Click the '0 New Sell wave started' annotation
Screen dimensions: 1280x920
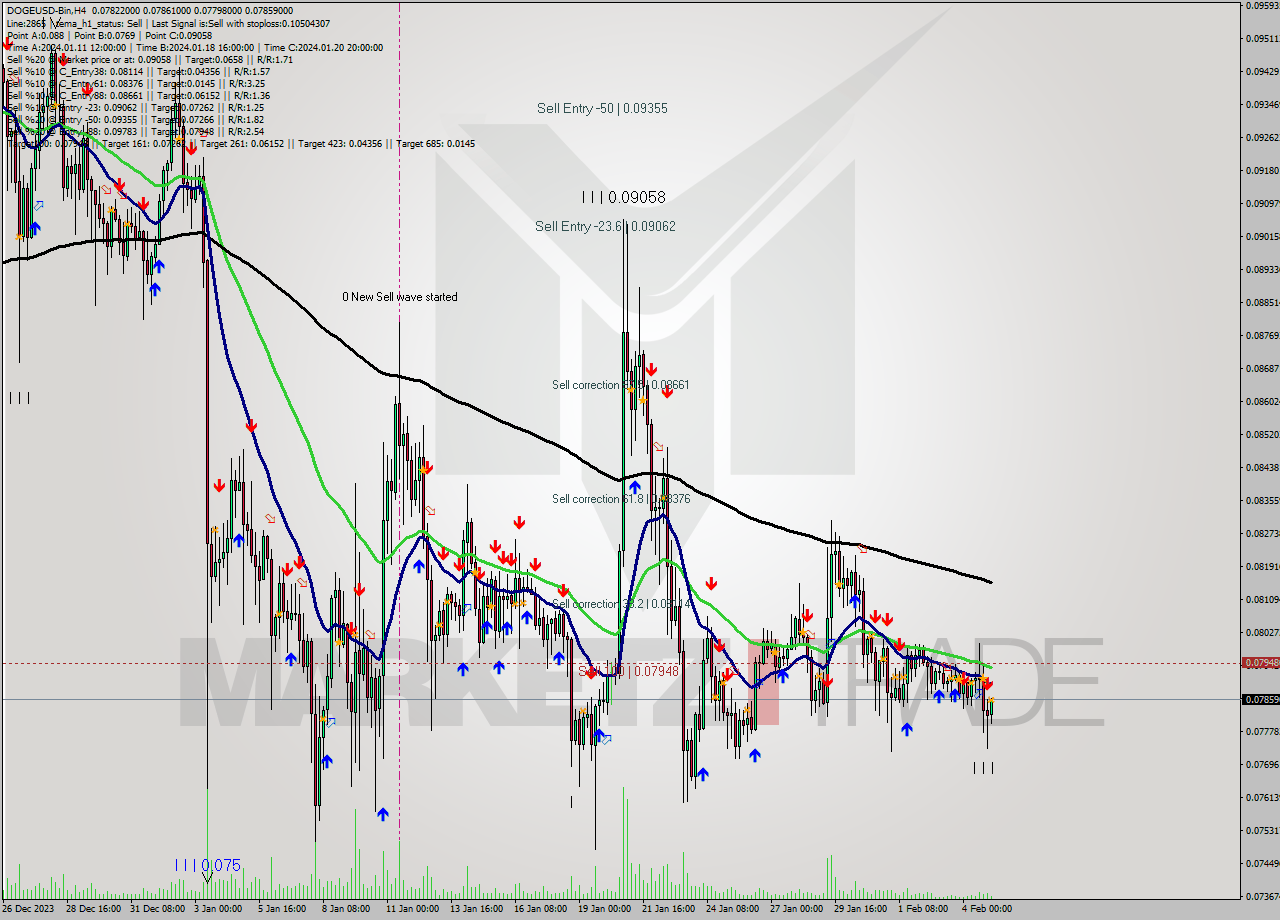point(400,297)
